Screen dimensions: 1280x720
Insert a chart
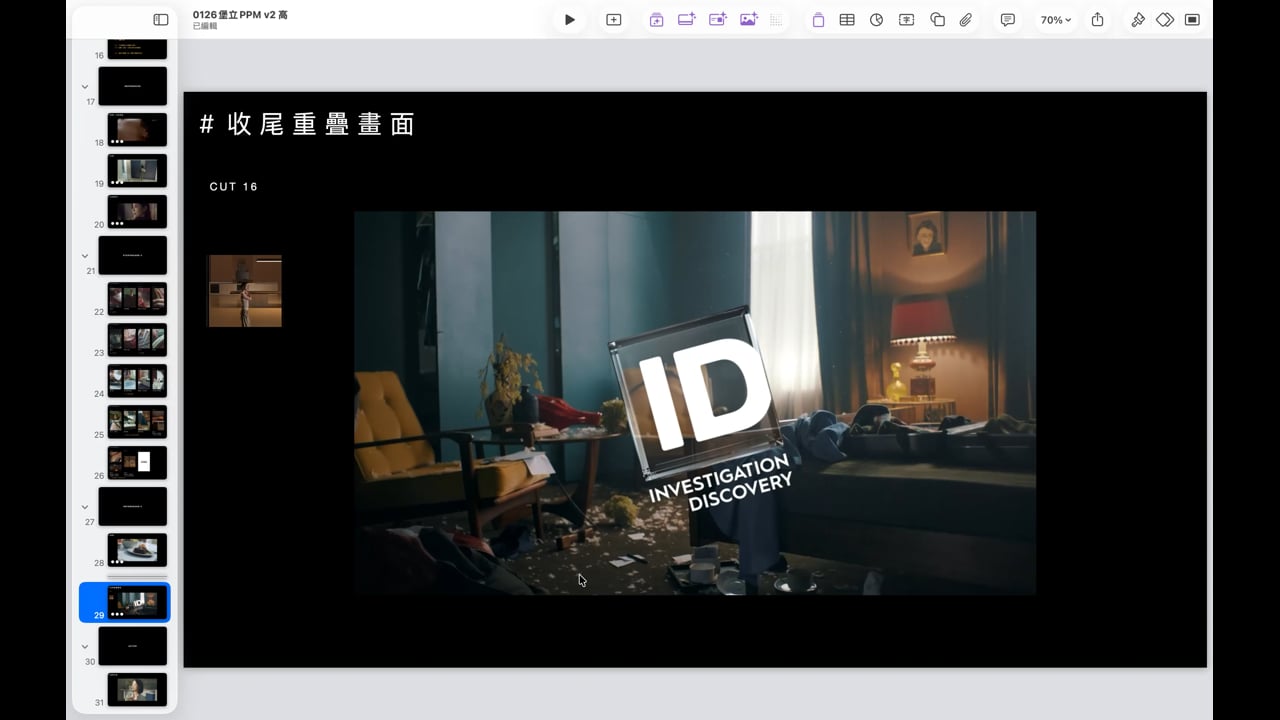(876, 20)
